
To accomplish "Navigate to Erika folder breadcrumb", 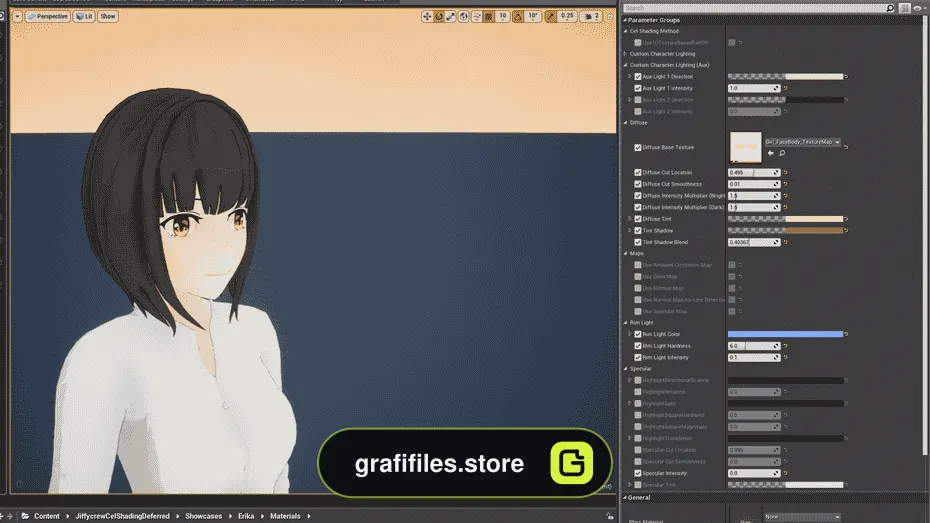I will click(x=246, y=516).
